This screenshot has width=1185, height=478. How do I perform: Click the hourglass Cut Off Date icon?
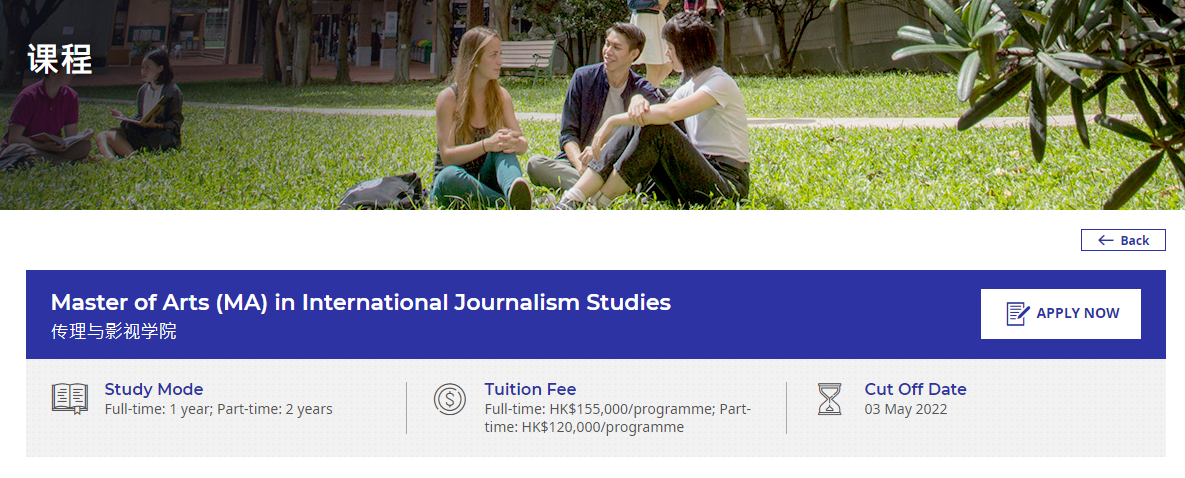pyautogui.click(x=829, y=399)
